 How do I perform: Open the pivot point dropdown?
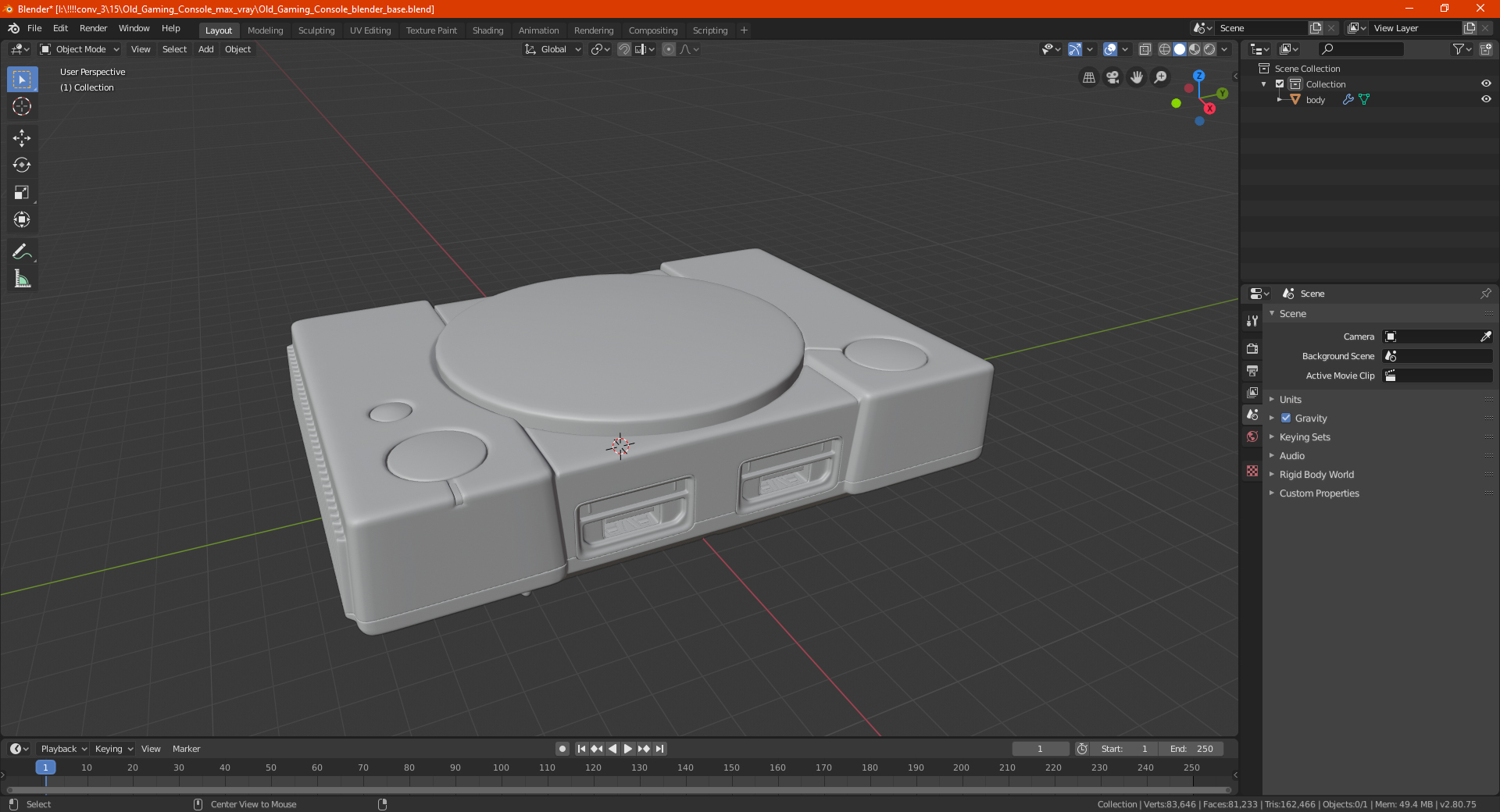[600, 49]
